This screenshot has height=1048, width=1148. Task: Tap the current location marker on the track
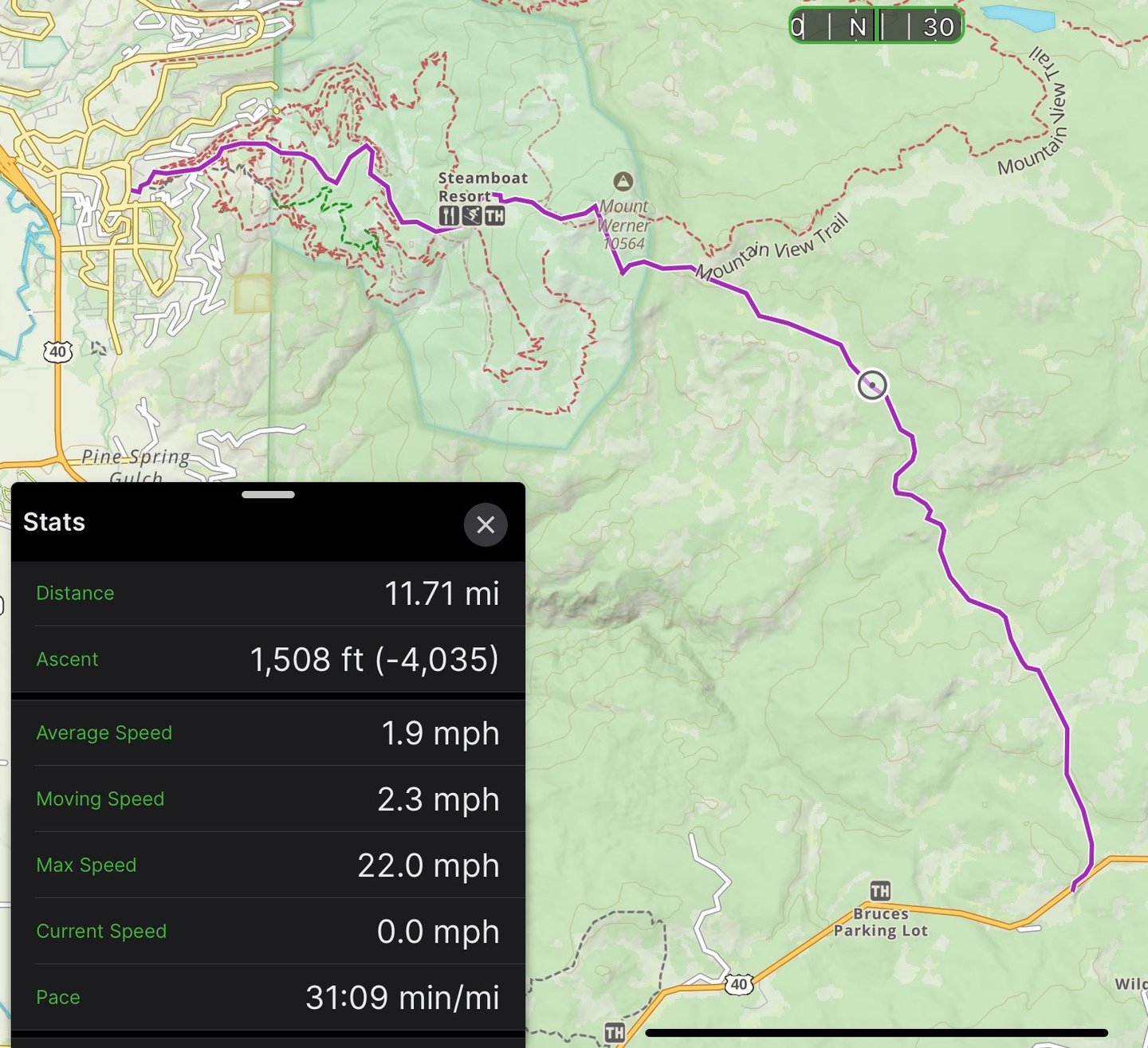pyautogui.click(x=872, y=385)
